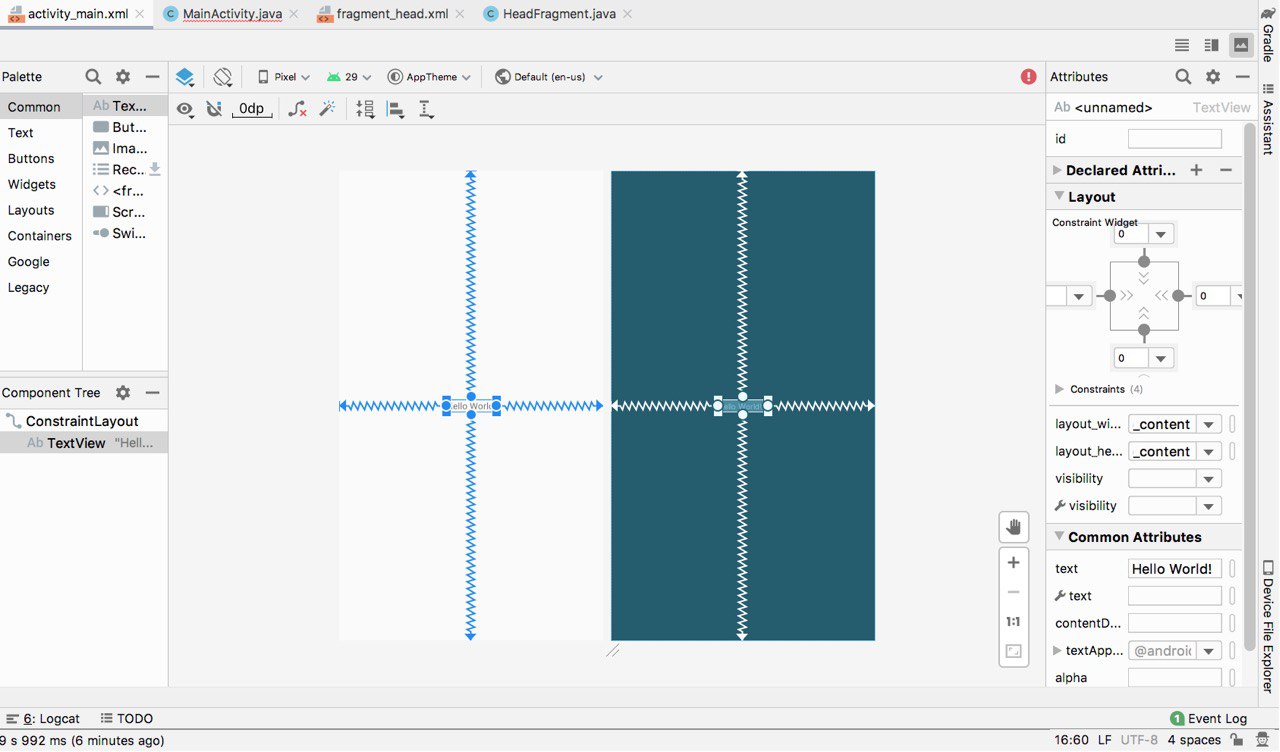Pick fragment palette item

click(125, 191)
